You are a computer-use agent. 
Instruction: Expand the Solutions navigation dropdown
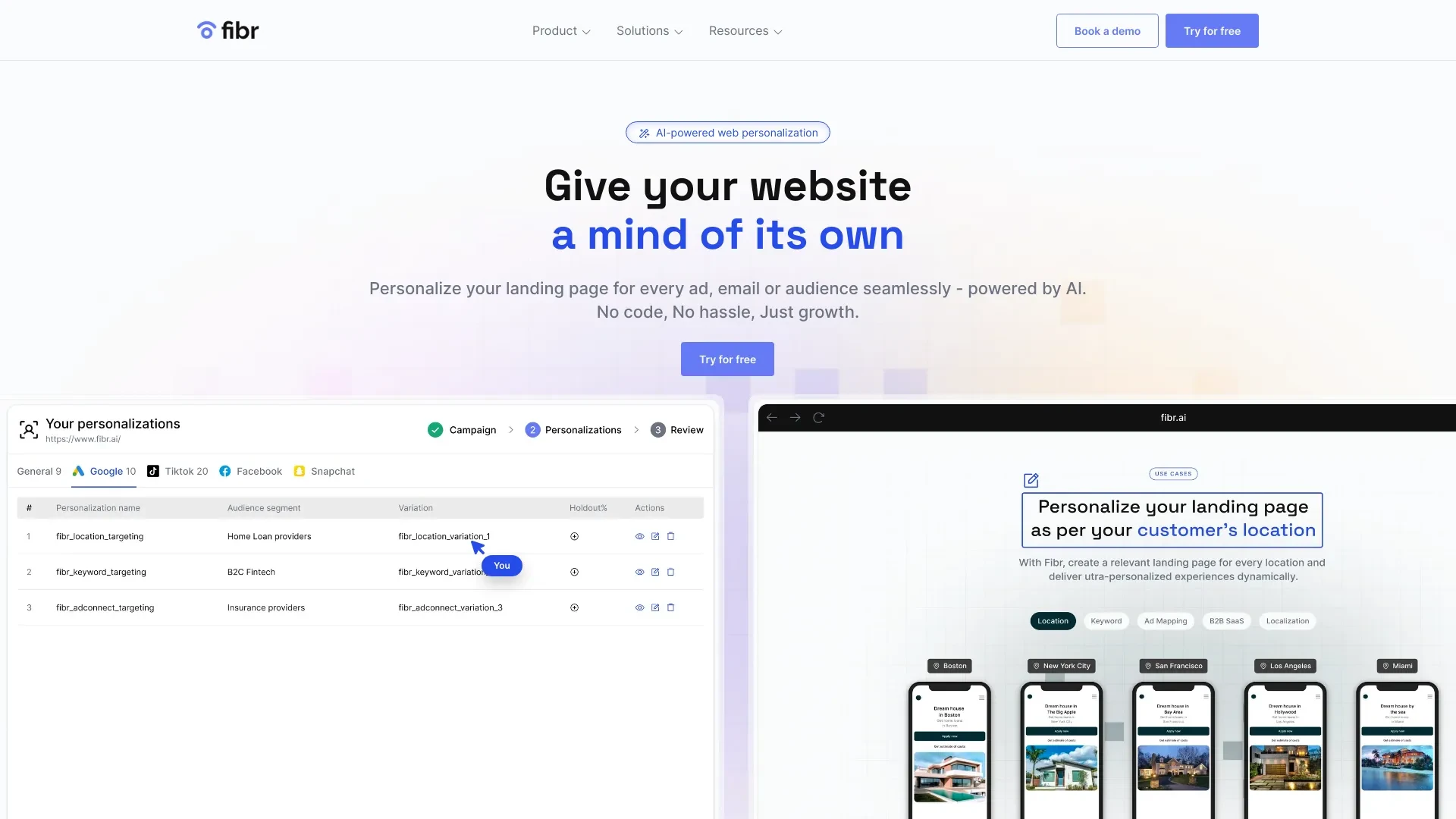649,31
